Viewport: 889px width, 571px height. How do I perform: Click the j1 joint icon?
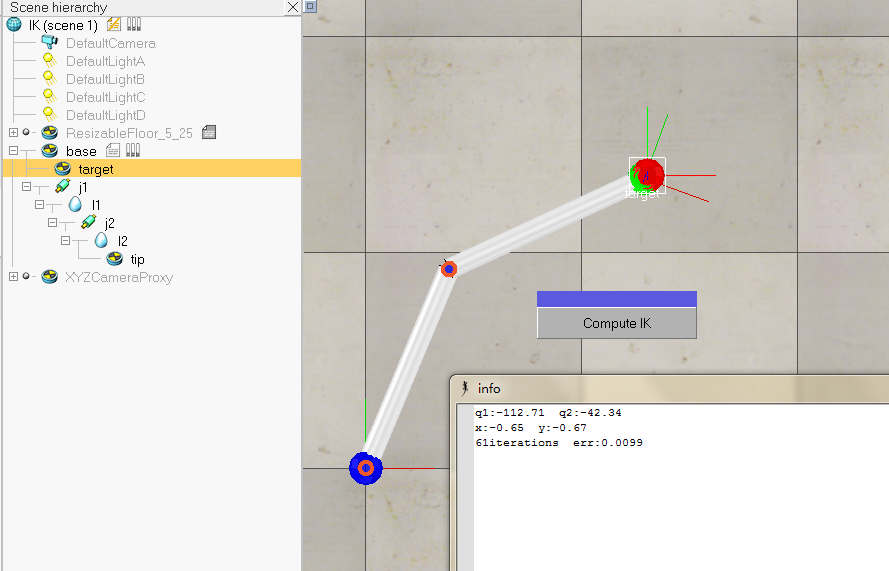coord(62,187)
